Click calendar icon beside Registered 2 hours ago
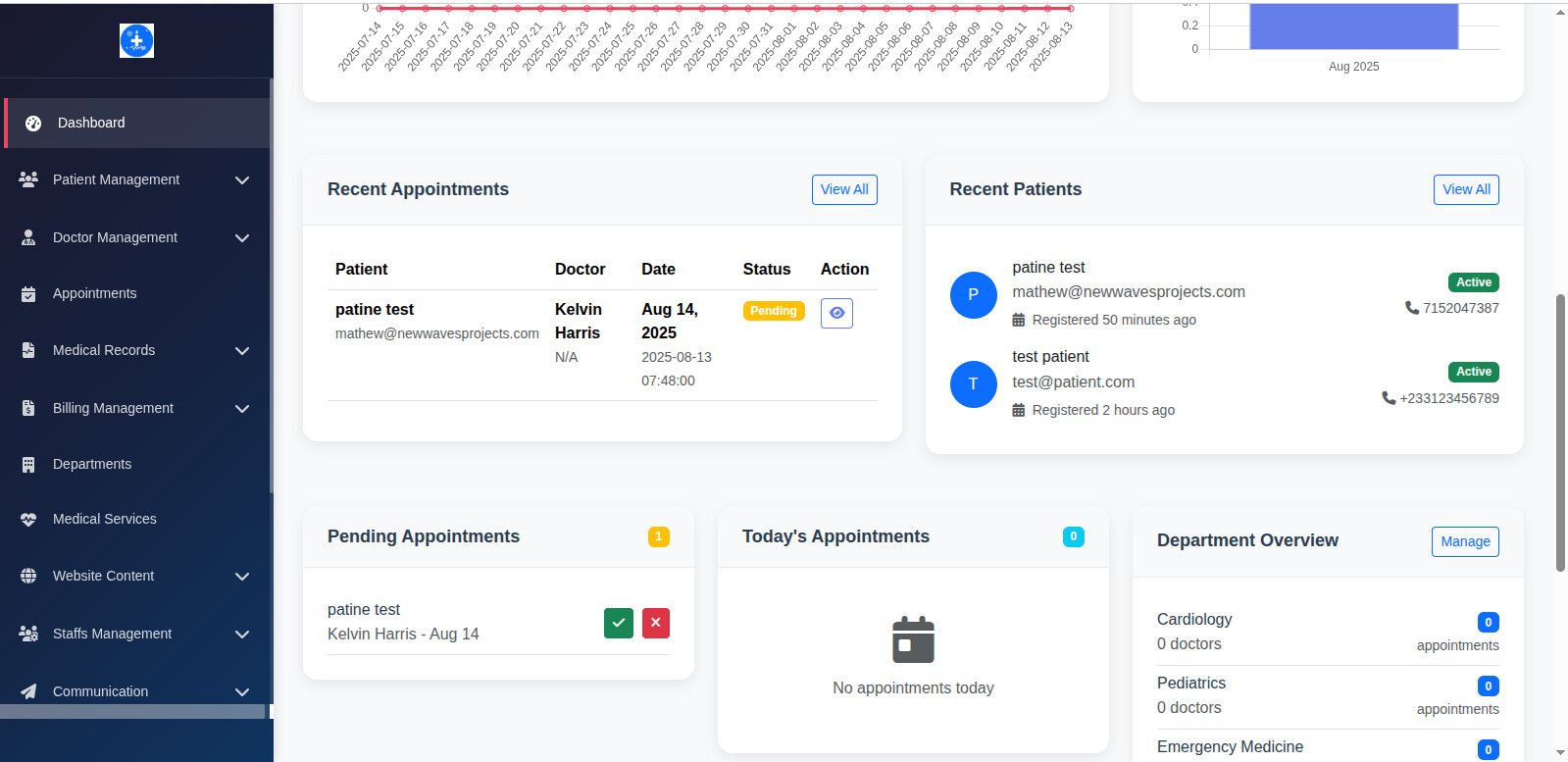 point(1019,410)
